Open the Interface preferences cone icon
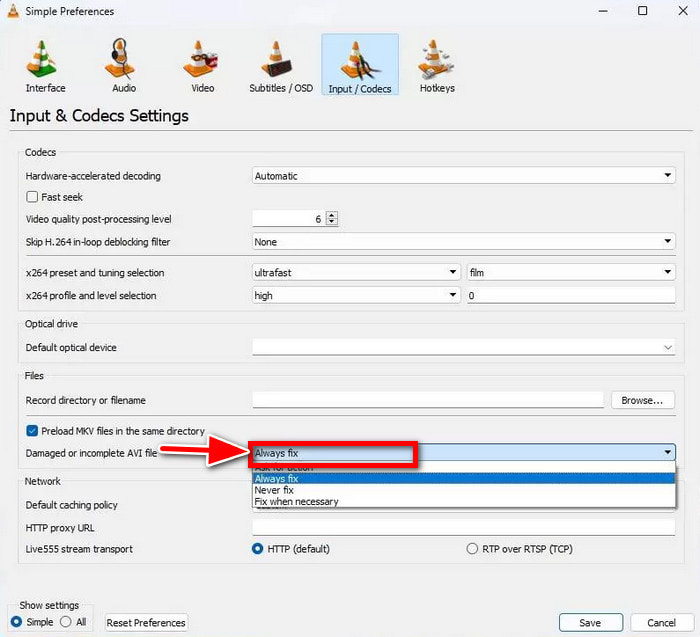The image size is (700, 637). tap(45, 62)
